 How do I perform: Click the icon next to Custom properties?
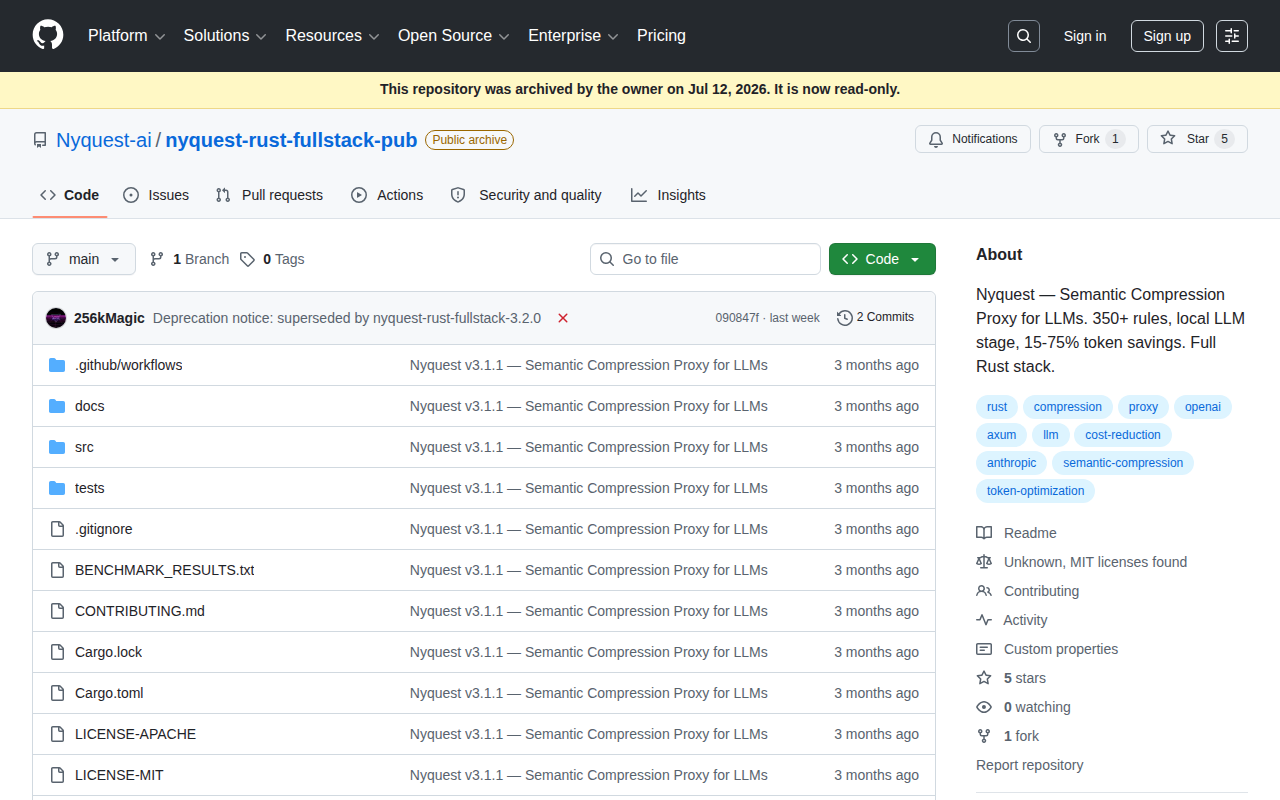coord(984,649)
